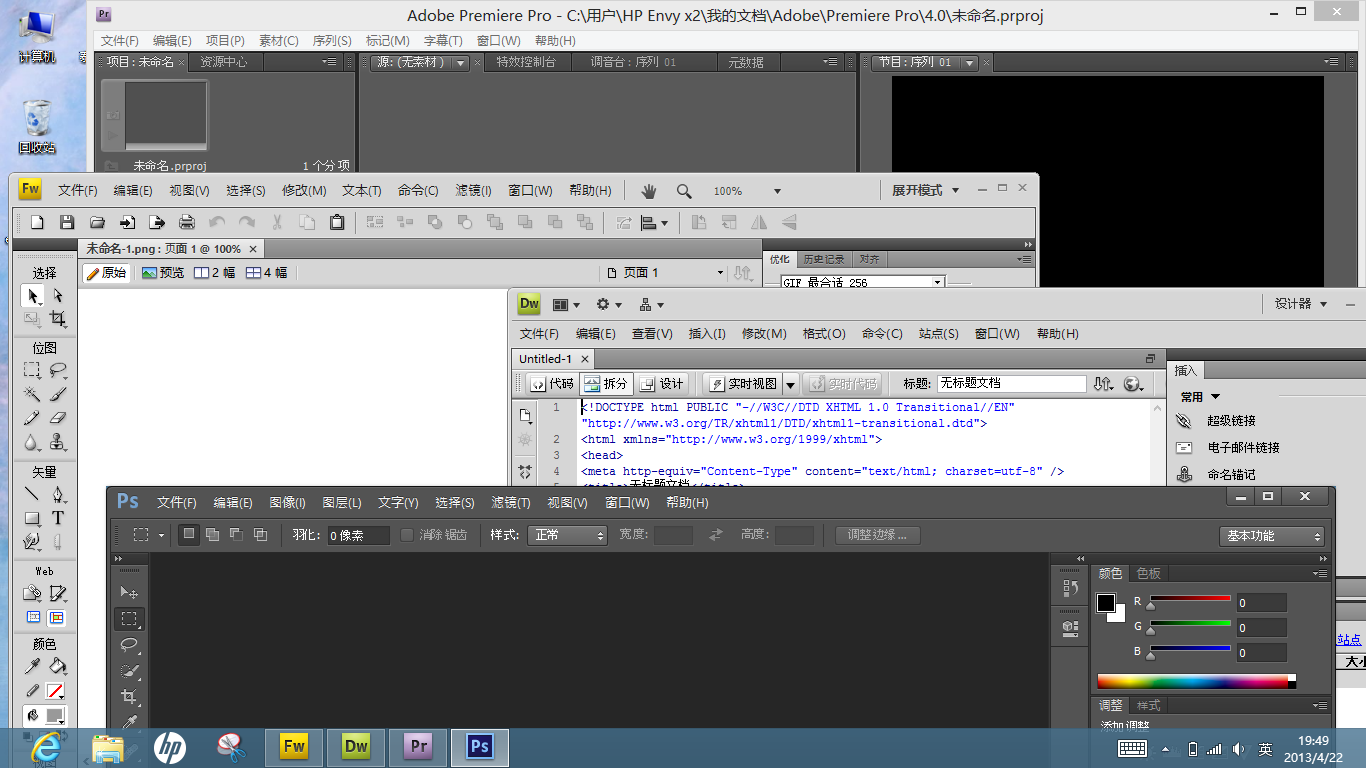Open the Photoshop Style (样式) dropdown
This screenshot has height=768, width=1366.
coord(568,535)
